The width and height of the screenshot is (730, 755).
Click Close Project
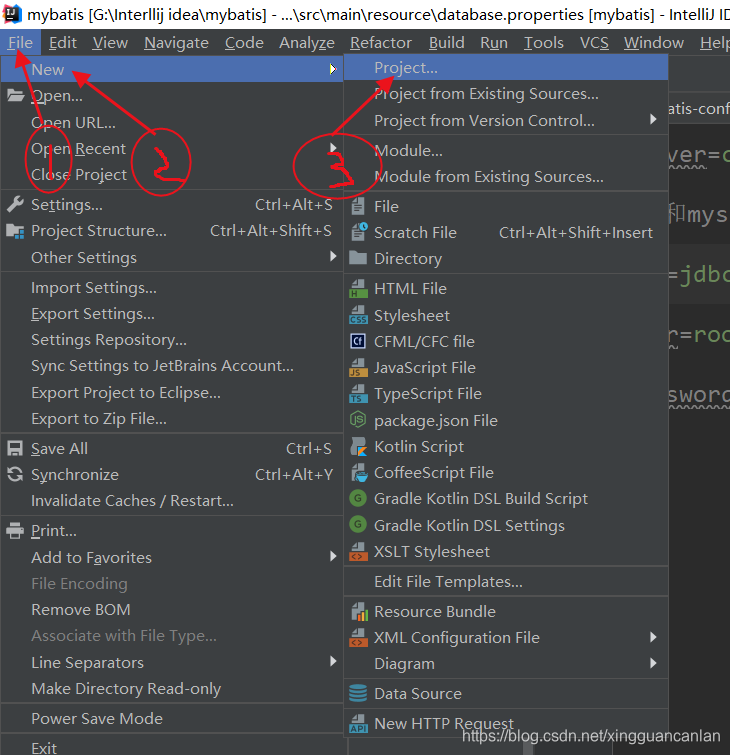172,175
